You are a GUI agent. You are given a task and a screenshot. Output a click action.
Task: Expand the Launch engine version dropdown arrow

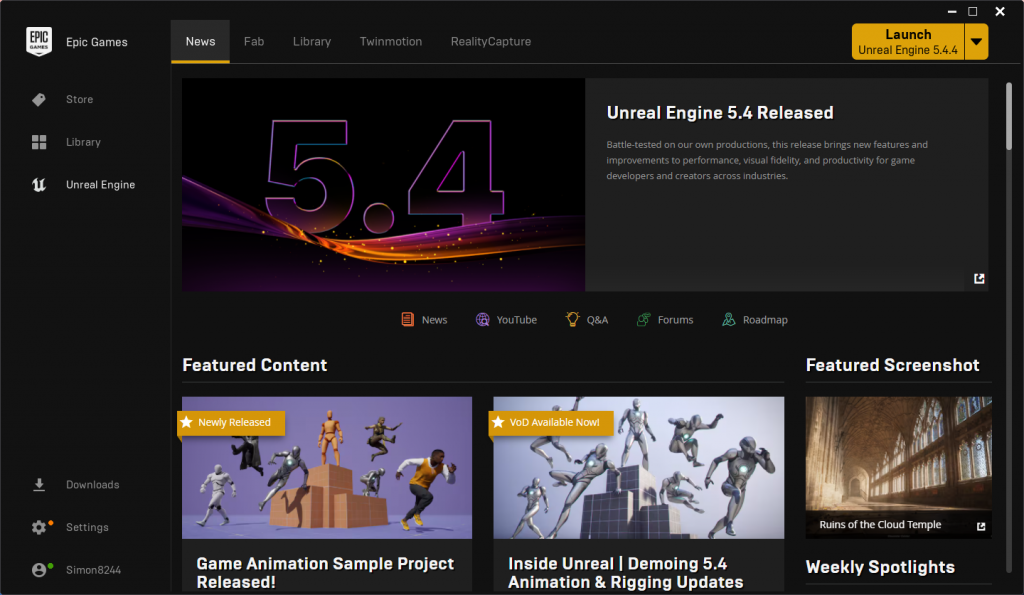pyautogui.click(x=977, y=42)
